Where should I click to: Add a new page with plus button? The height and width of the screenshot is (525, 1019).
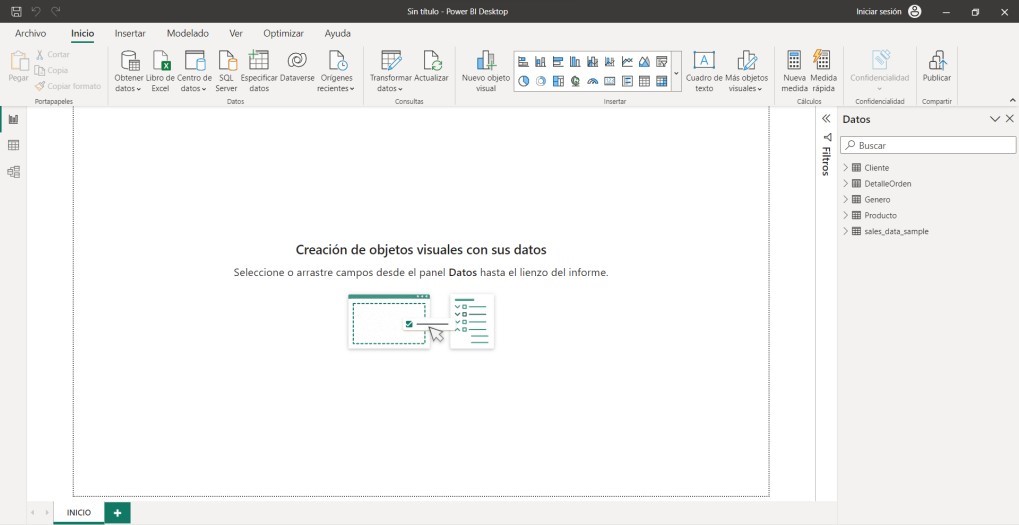(118, 513)
